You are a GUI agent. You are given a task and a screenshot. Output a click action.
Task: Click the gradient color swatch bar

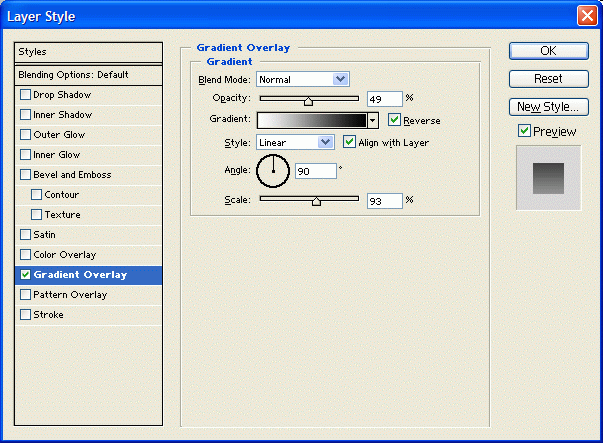click(312, 120)
